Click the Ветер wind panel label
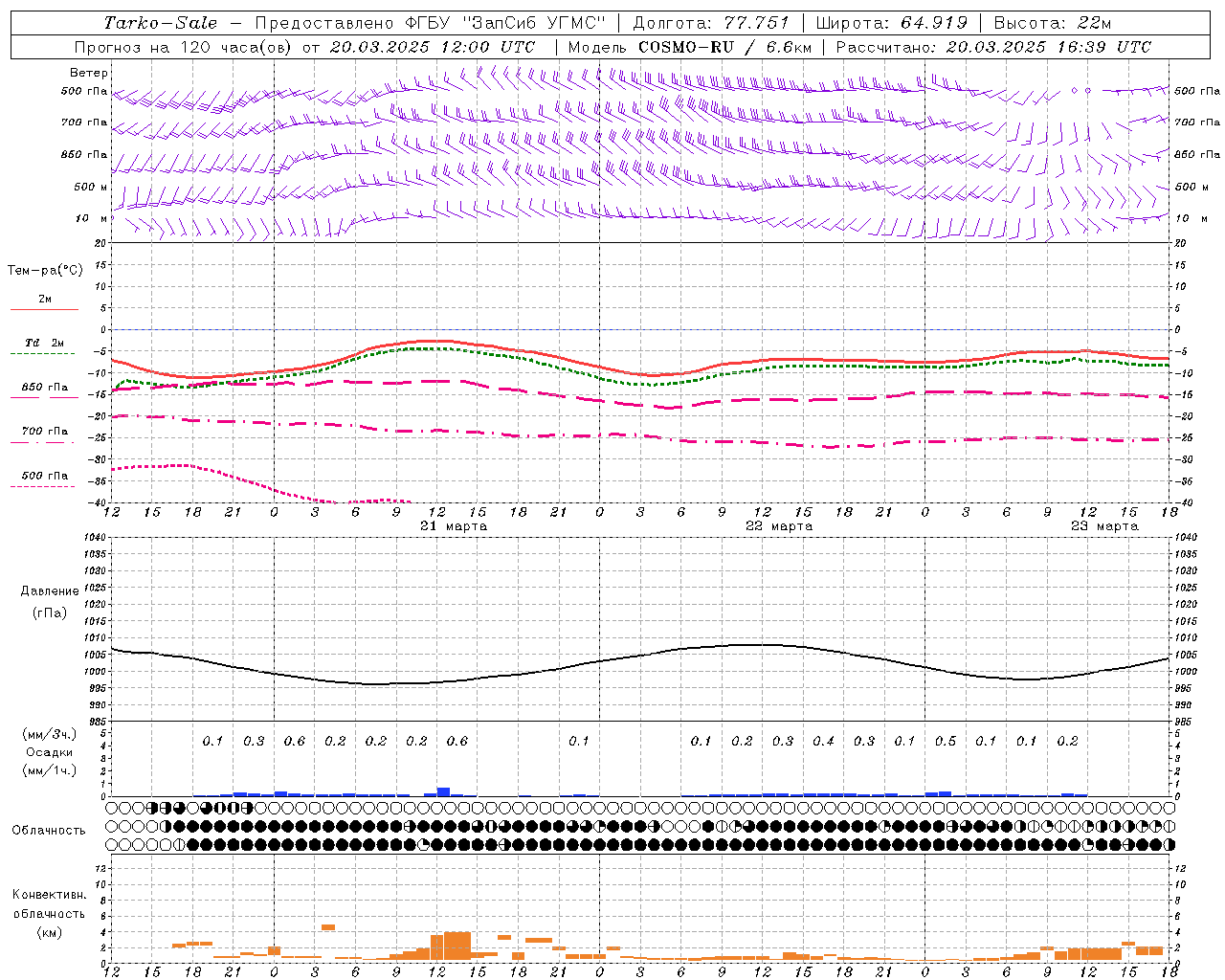This screenshot has width=1225, height=980. (x=89, y=73)
